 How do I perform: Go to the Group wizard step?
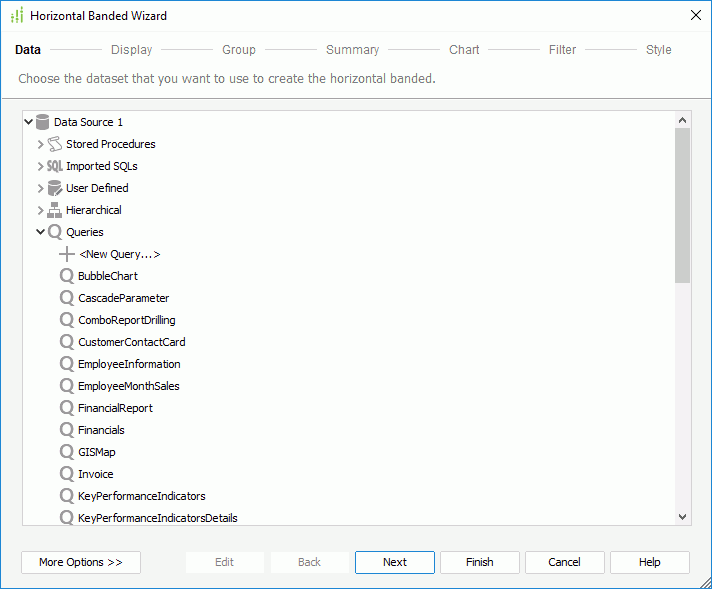coord(239,49)
